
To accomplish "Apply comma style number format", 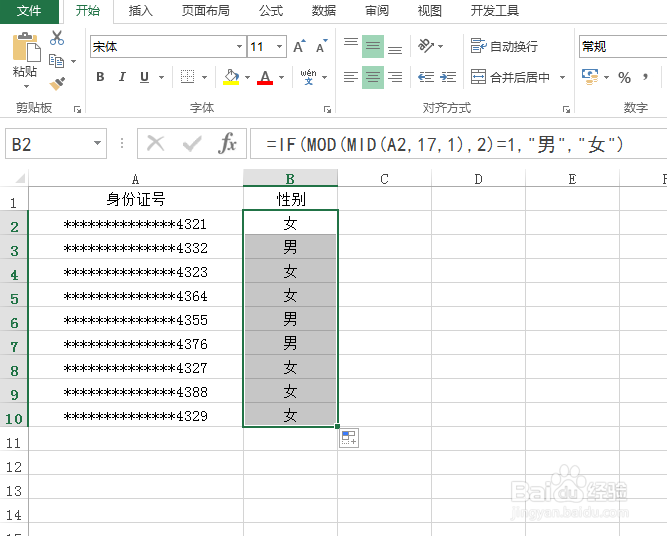I will coord(646,77).
